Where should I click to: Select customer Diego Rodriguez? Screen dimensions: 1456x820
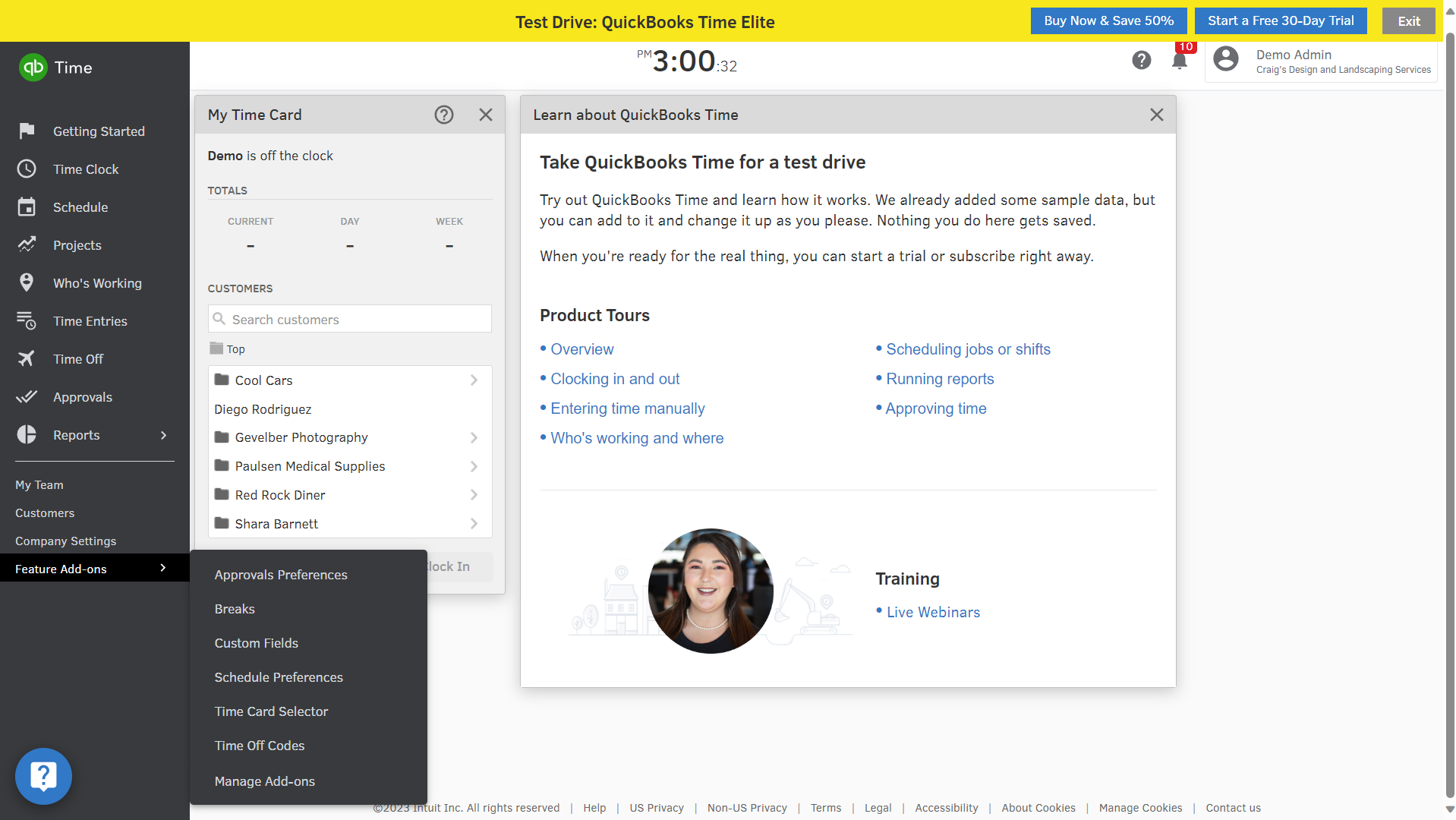click(263, 409)
